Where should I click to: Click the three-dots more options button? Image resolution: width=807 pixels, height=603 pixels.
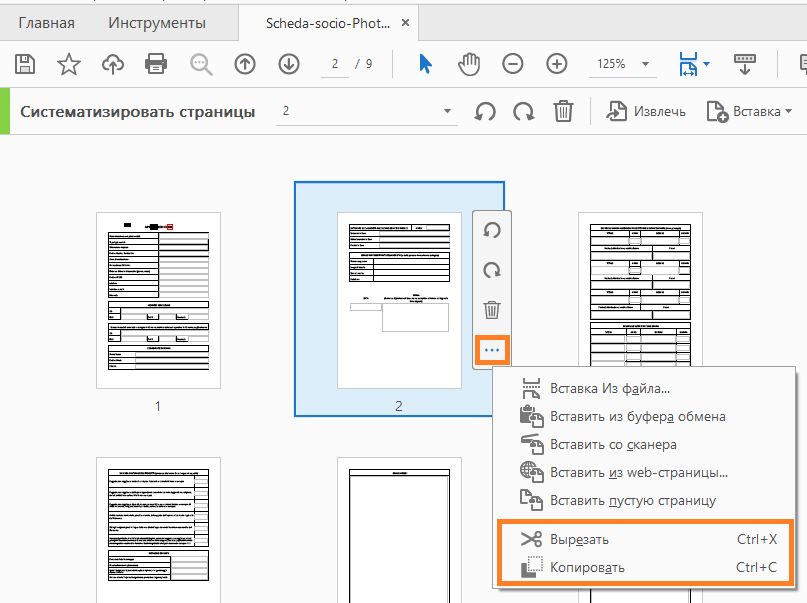[x=492, y=350]
